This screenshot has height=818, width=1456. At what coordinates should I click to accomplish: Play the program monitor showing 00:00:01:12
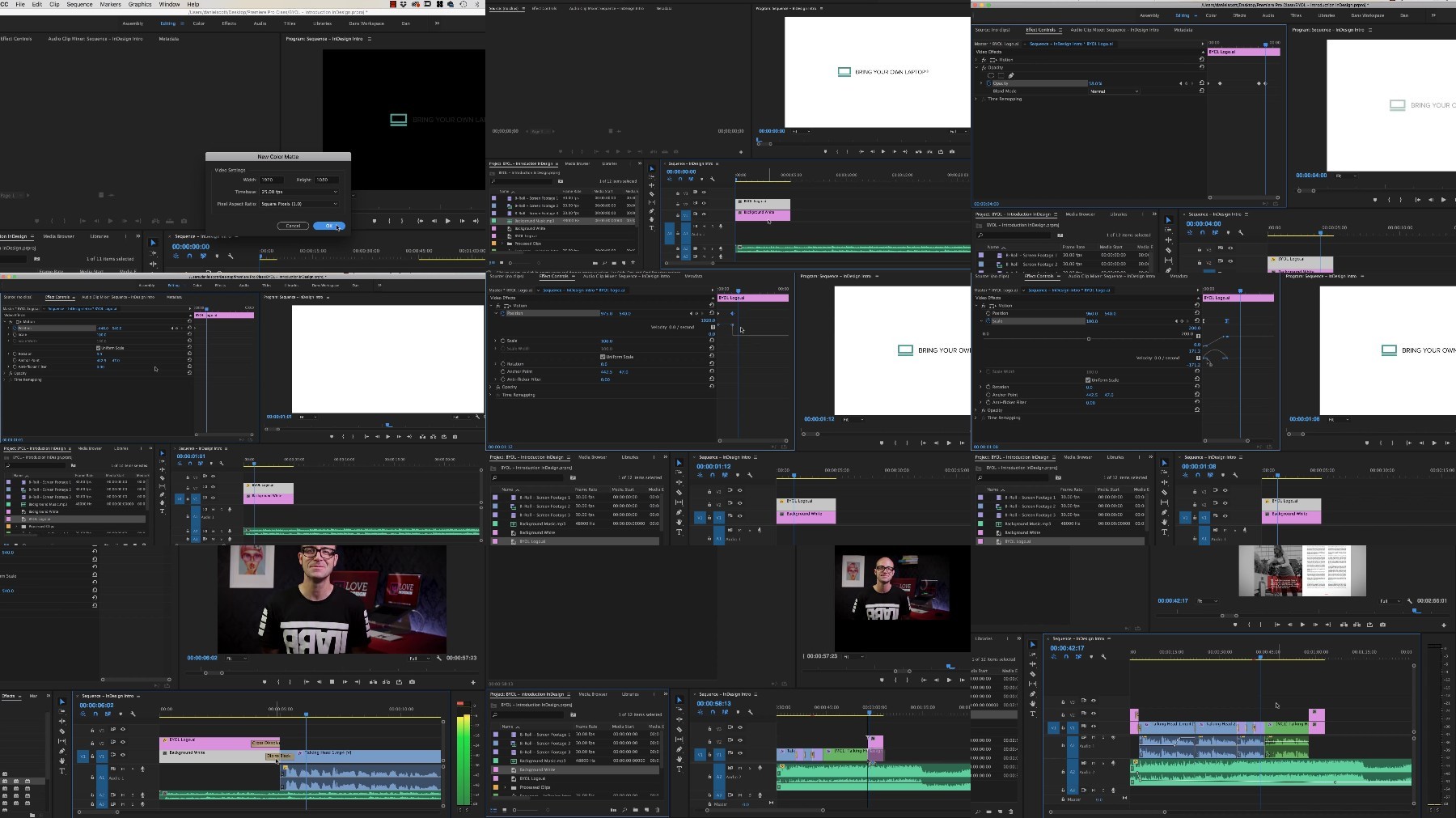pyautogui.click(x=950, y=443)
